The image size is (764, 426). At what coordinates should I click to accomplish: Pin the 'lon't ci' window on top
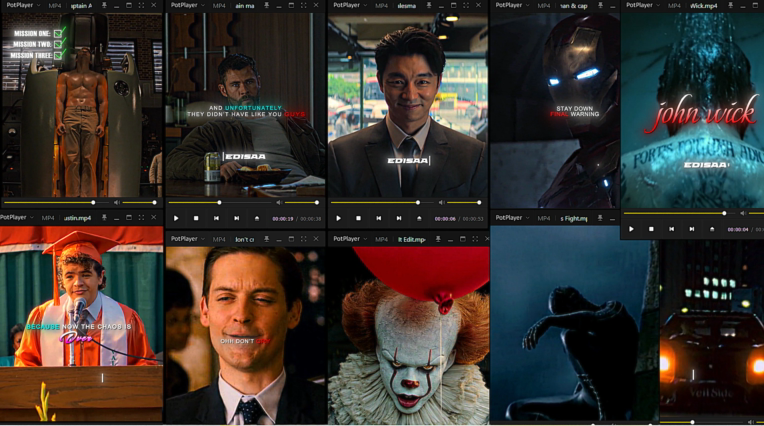(x=267, y=239)
